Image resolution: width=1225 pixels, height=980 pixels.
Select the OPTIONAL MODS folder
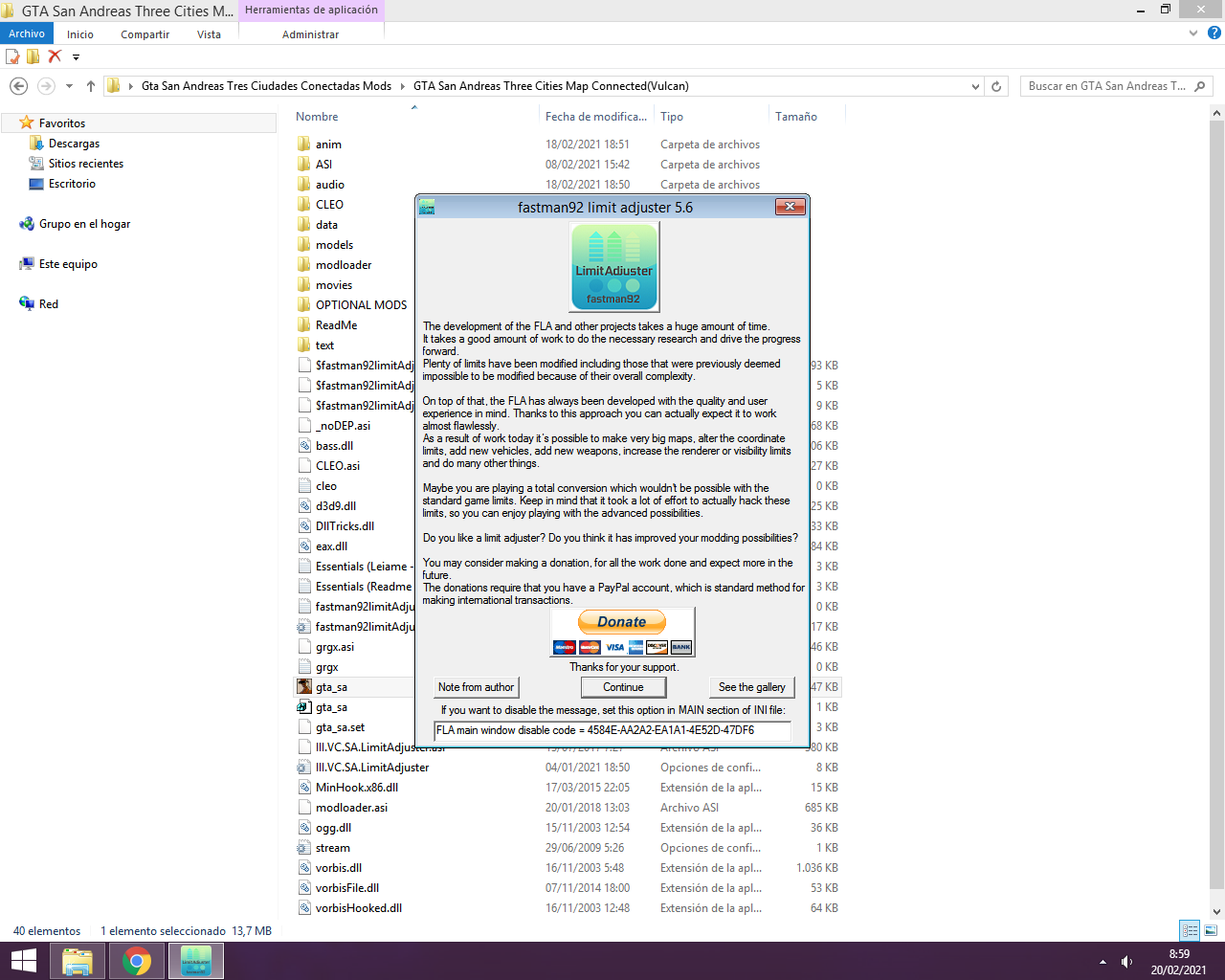coord(361,305)
